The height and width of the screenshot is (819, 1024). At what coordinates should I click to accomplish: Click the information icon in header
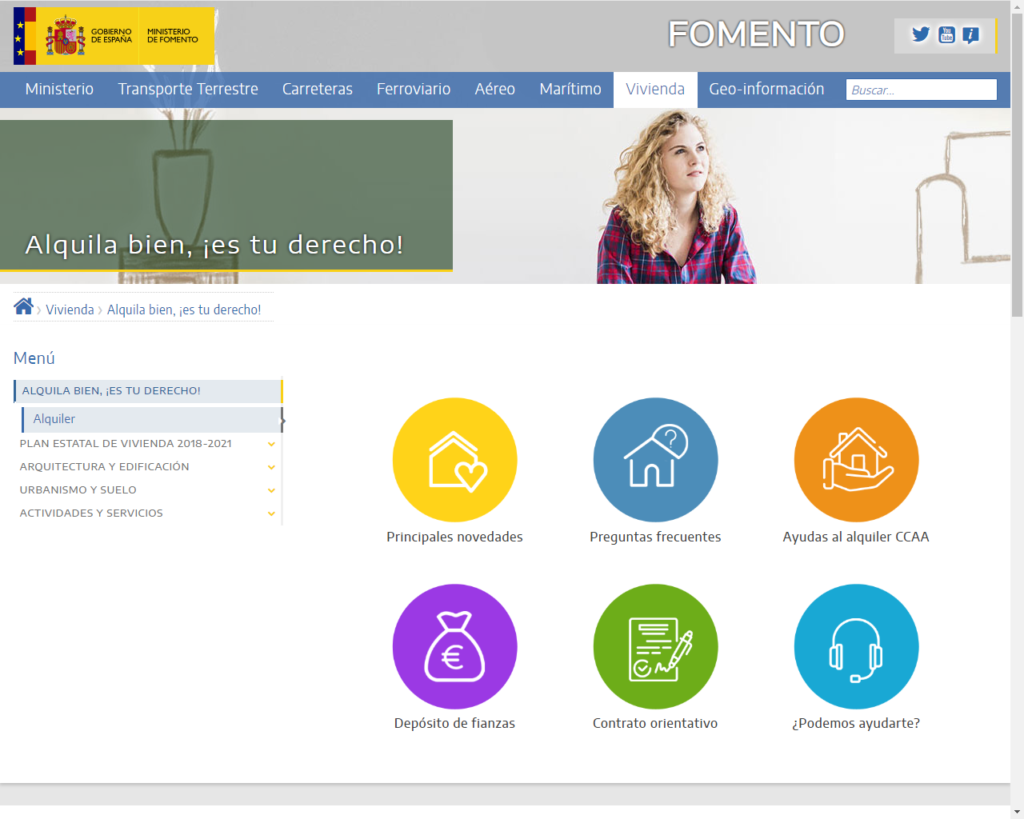click(x=971, y=35)
